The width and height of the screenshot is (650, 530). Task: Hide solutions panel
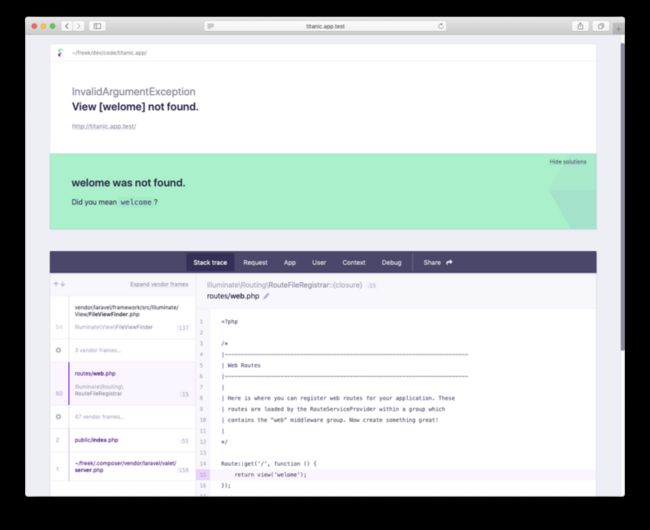click(568, 162)
